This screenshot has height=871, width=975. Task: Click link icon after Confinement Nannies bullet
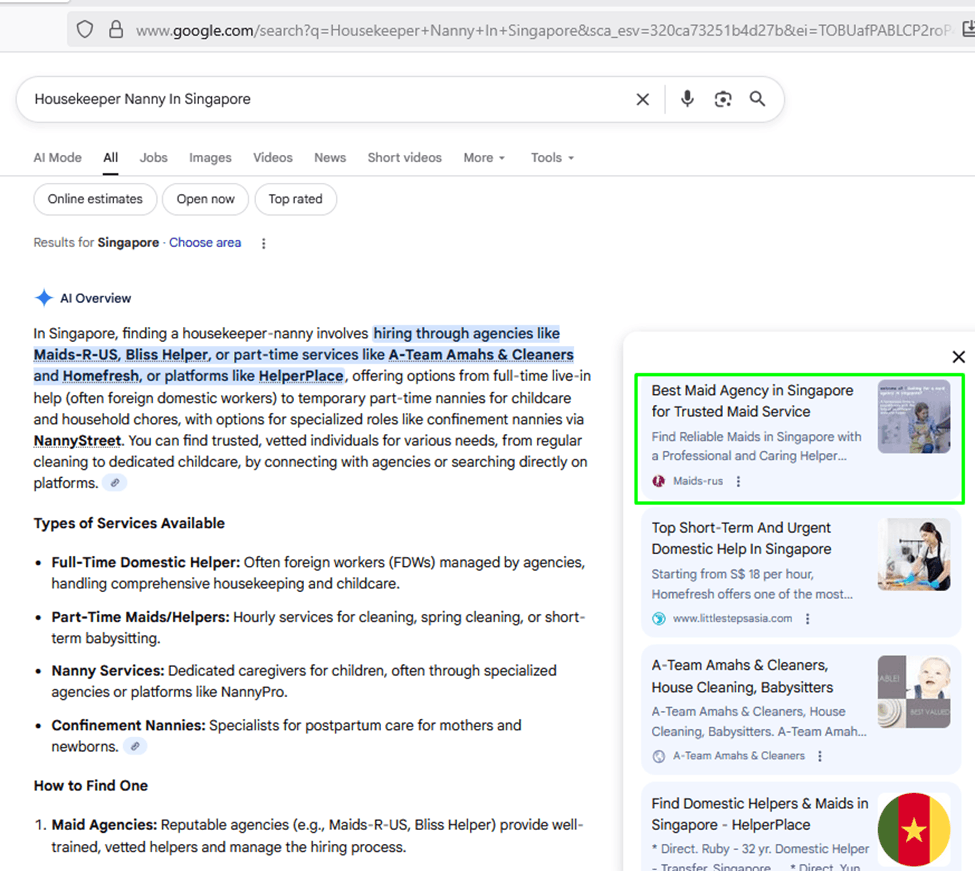click(x=135, y=747)
